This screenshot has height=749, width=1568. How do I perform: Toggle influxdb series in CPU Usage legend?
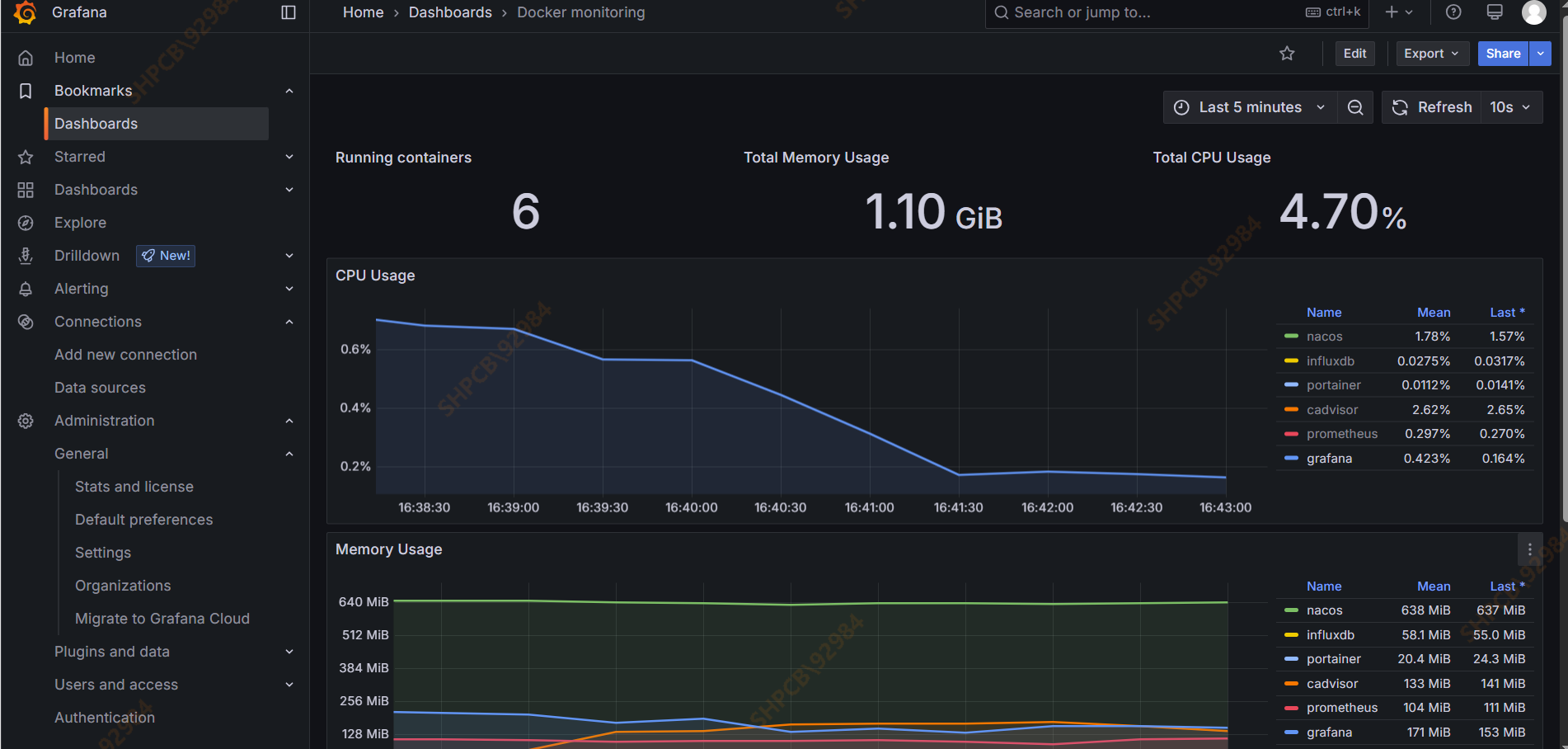pyautogui.click(x=1331, y=361)
